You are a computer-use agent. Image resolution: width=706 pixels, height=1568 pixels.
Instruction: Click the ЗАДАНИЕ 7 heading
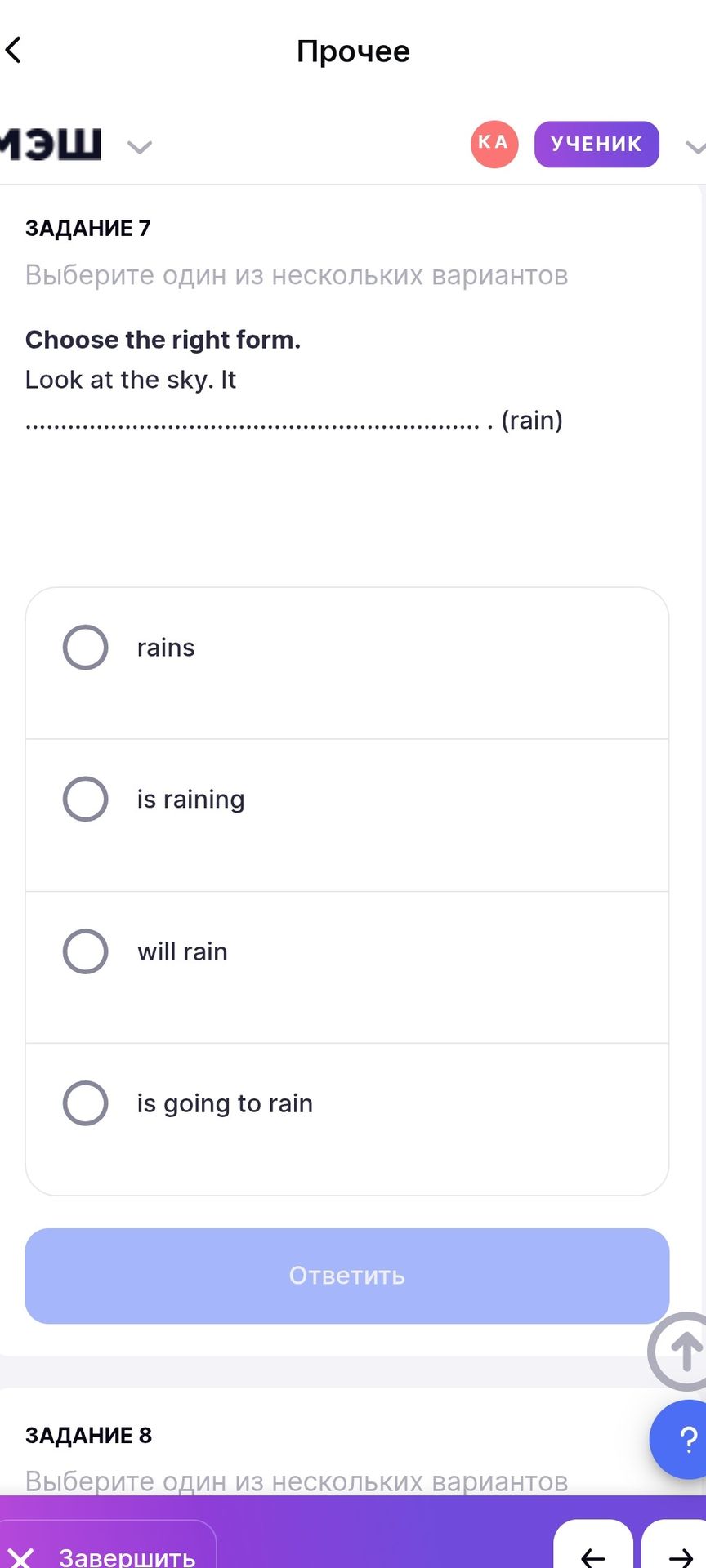pos(87,228)
